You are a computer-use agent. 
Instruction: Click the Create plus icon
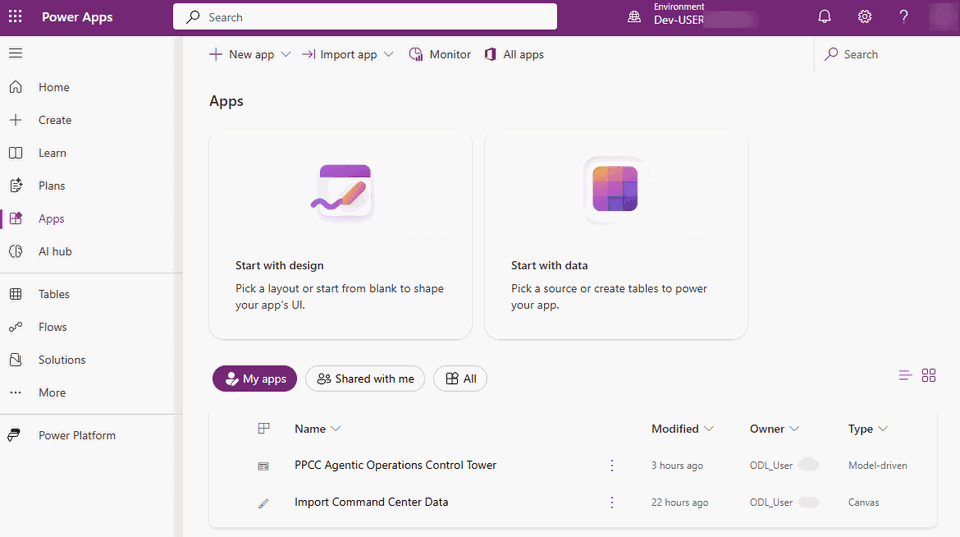click(x=15, y=120)
